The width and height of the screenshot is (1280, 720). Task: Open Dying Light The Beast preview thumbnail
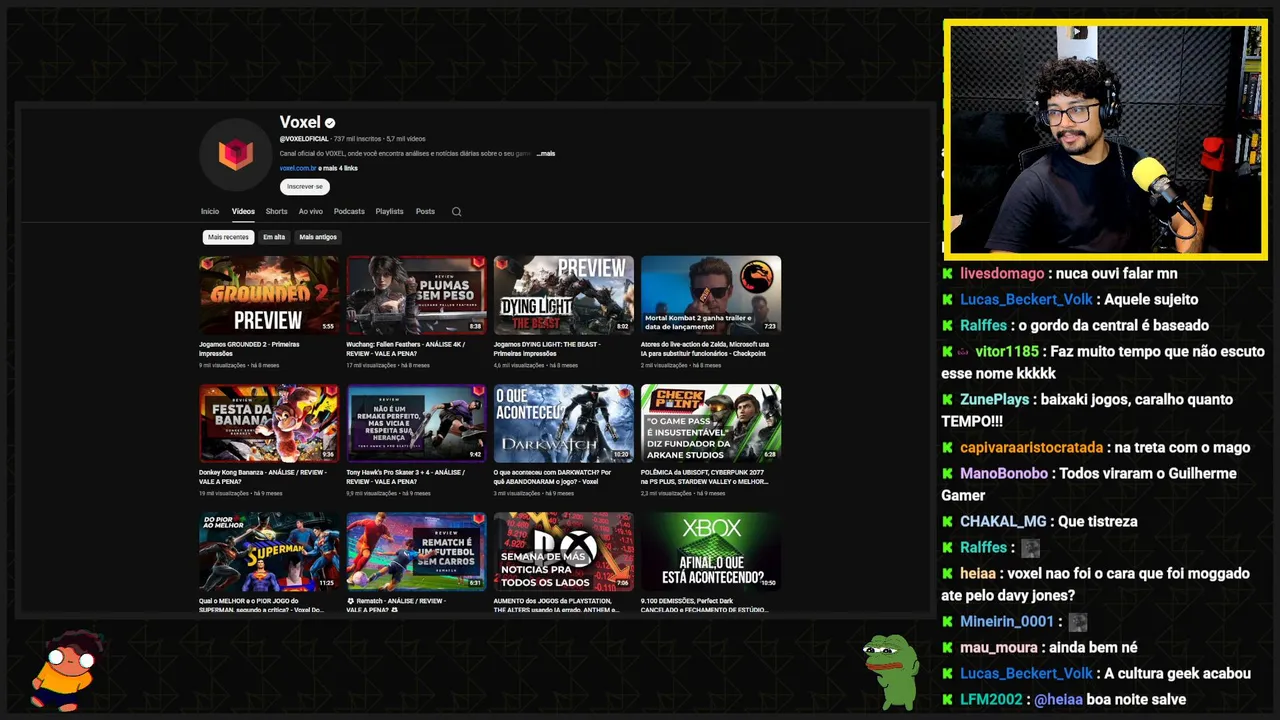563,295
